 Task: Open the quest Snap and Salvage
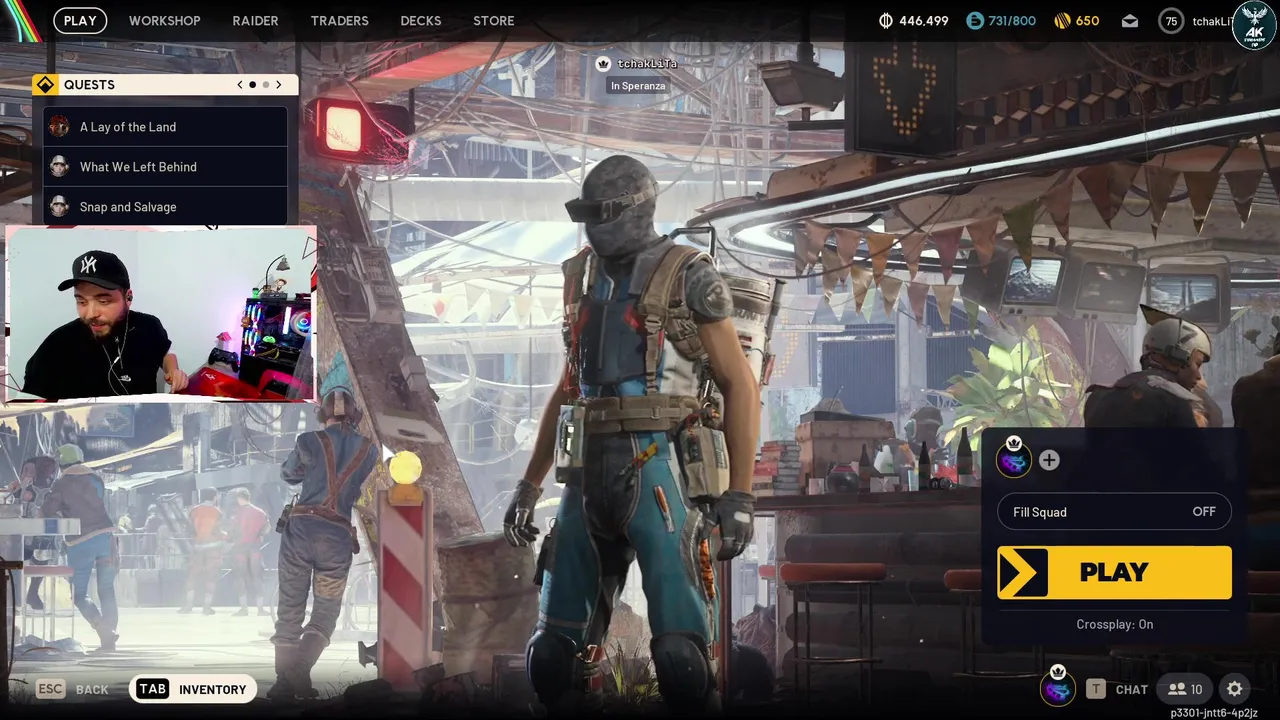tap(166, 206)
